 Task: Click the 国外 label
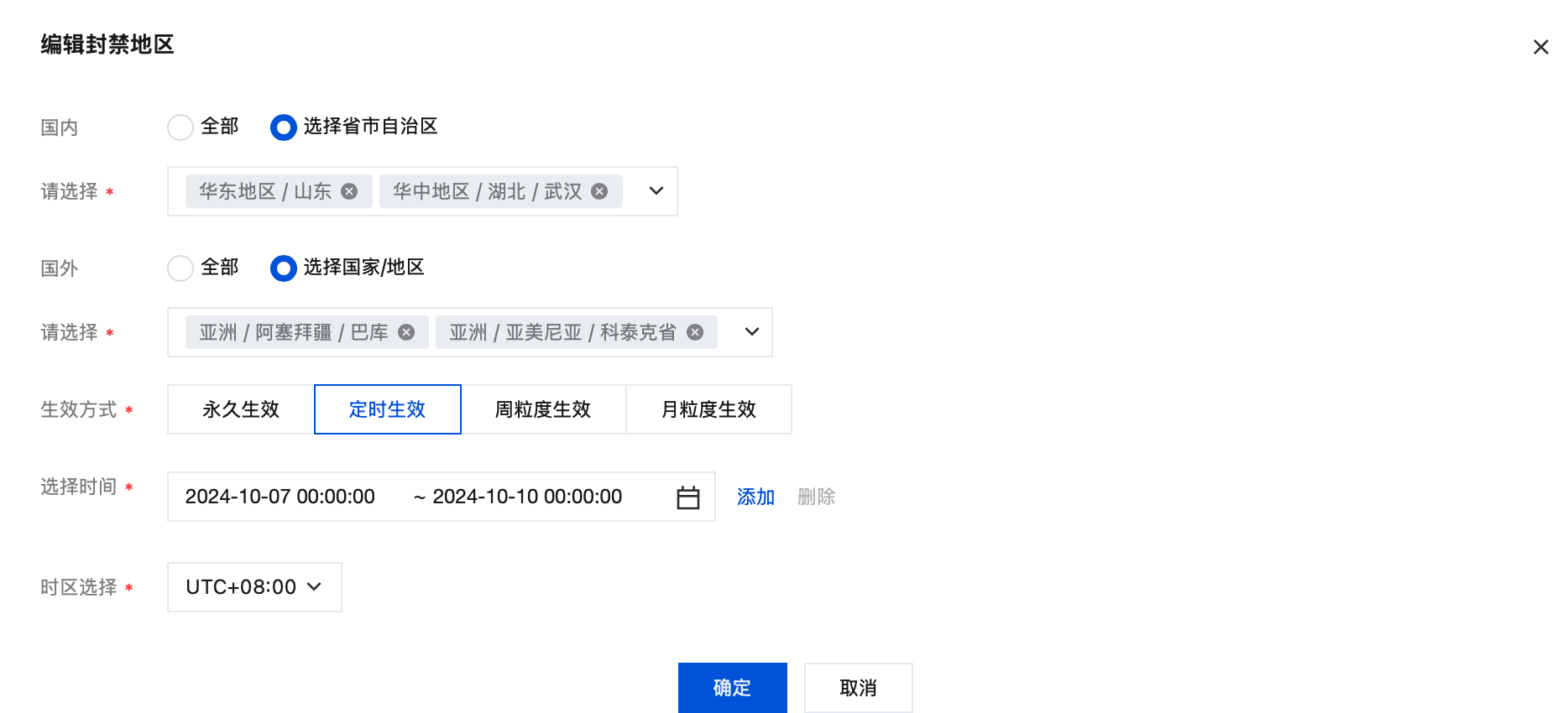60,268
